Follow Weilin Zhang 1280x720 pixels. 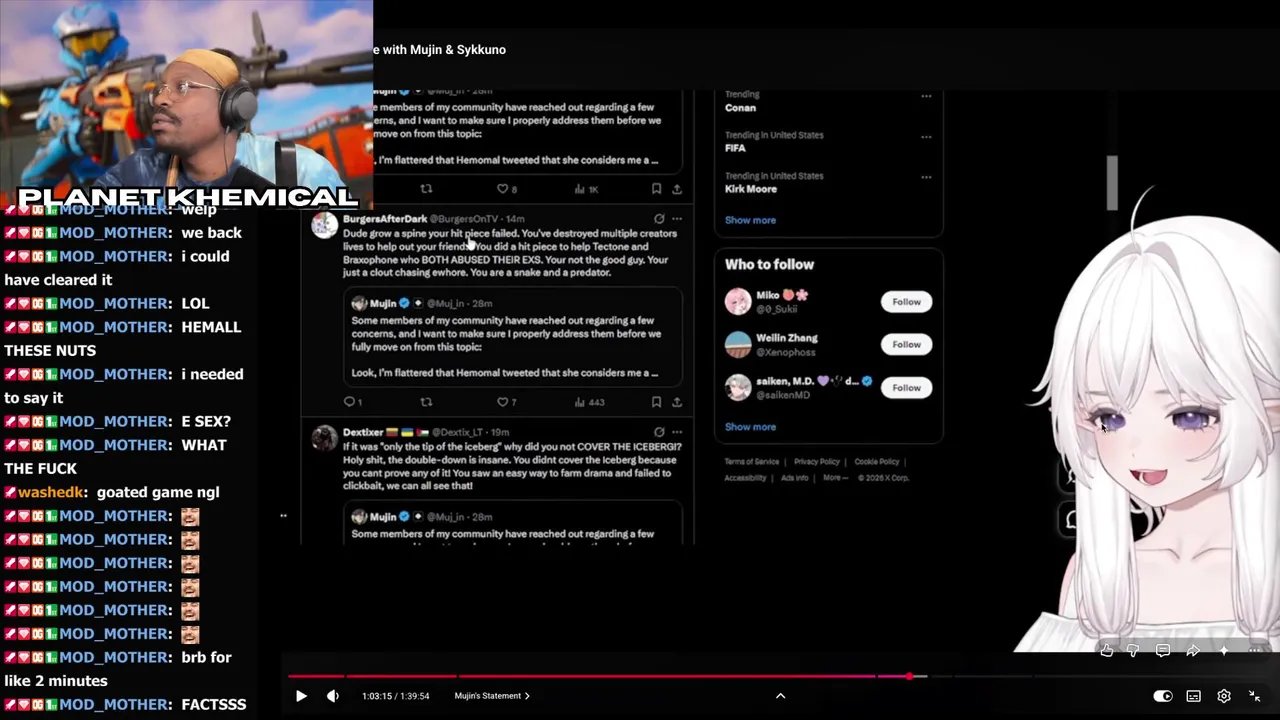pos(906,345)
